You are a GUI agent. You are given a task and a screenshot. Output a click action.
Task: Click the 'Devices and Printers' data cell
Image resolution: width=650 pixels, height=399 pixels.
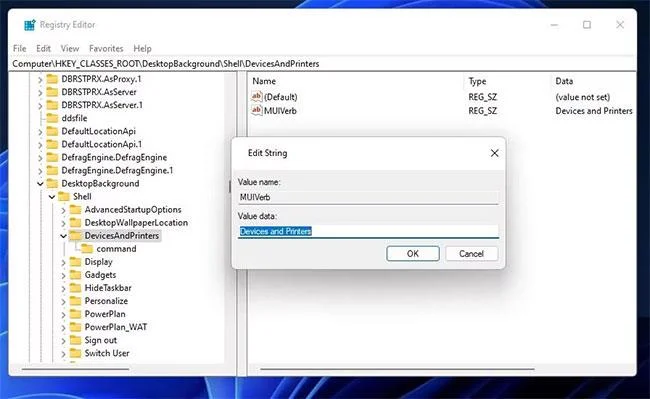point(594,111)
